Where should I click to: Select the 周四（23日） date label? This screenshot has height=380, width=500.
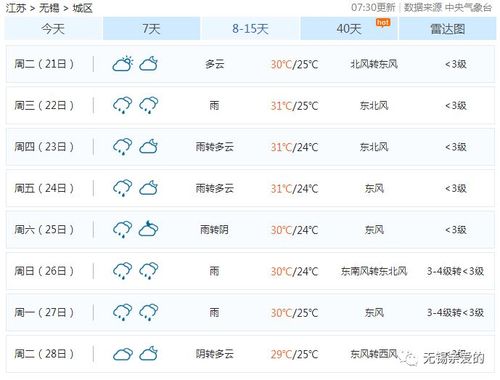tap(44, 147)
